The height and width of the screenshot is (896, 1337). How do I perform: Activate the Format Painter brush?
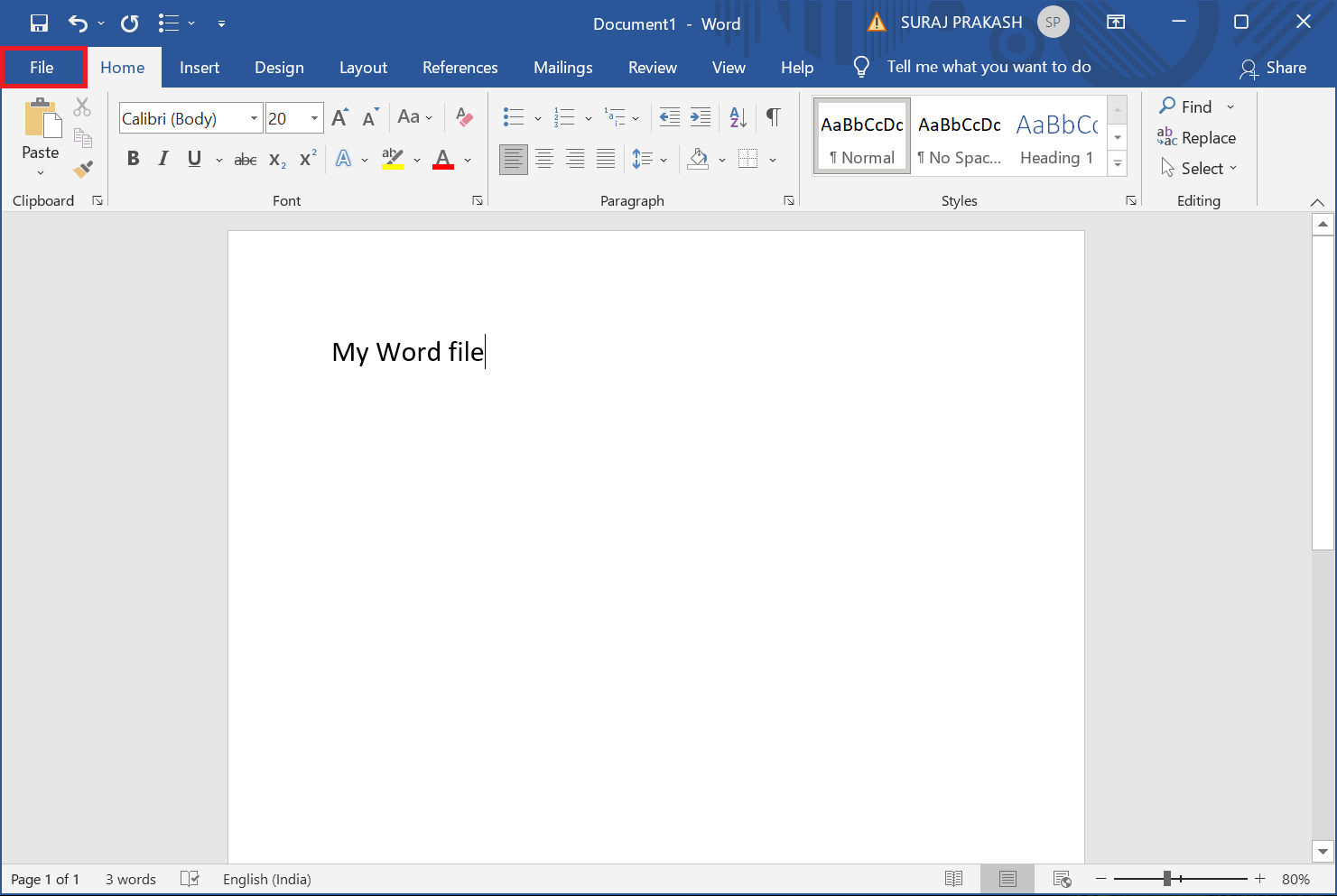82,169
